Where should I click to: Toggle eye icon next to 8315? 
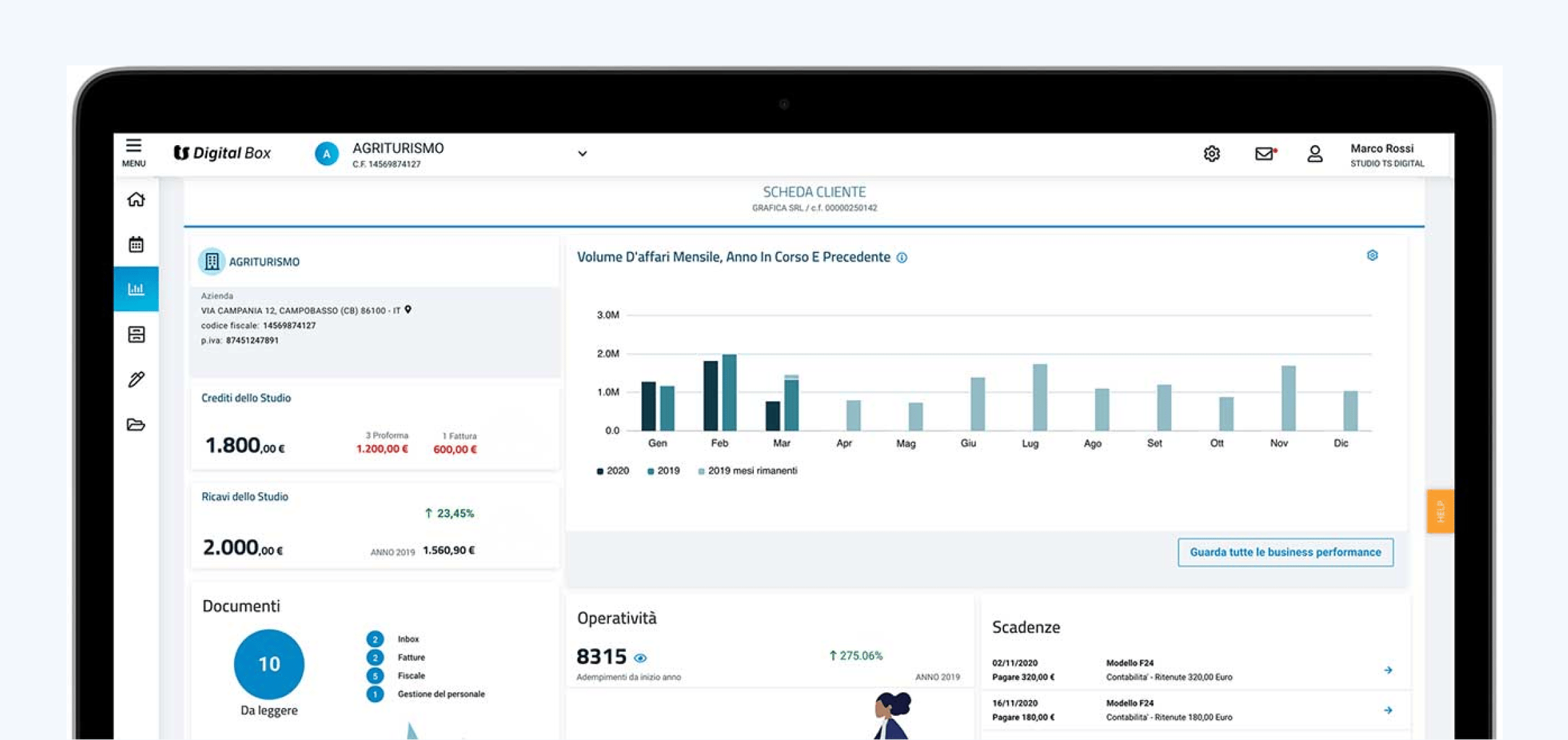[640, 658]
